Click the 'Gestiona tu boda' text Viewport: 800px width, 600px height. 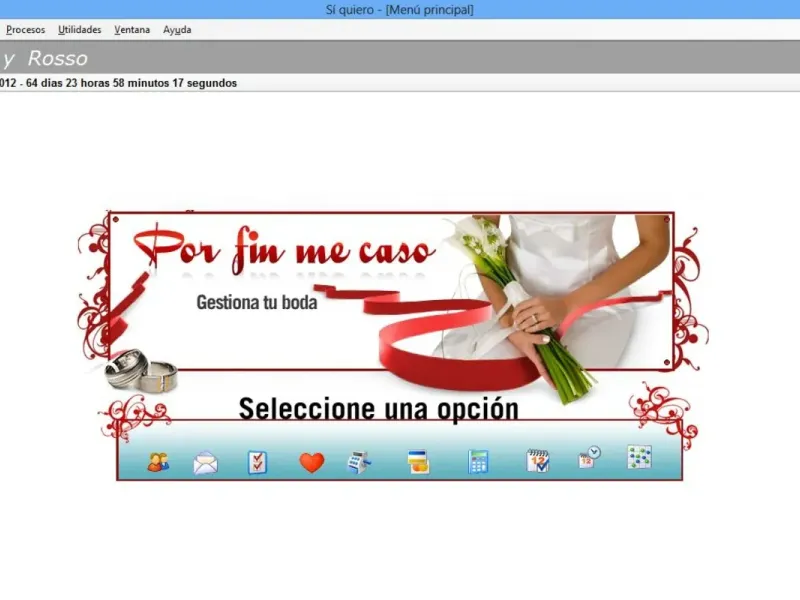pyautogui.click(x=257, y=303)
